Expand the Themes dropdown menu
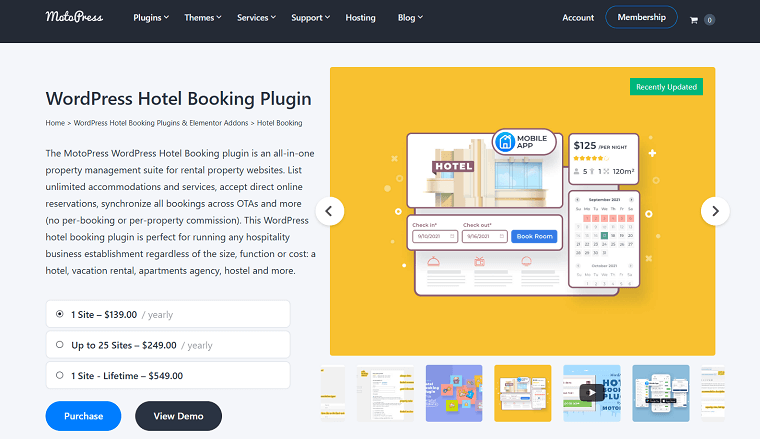The width and height of the screenshot is (760, 439). (203, 17)
